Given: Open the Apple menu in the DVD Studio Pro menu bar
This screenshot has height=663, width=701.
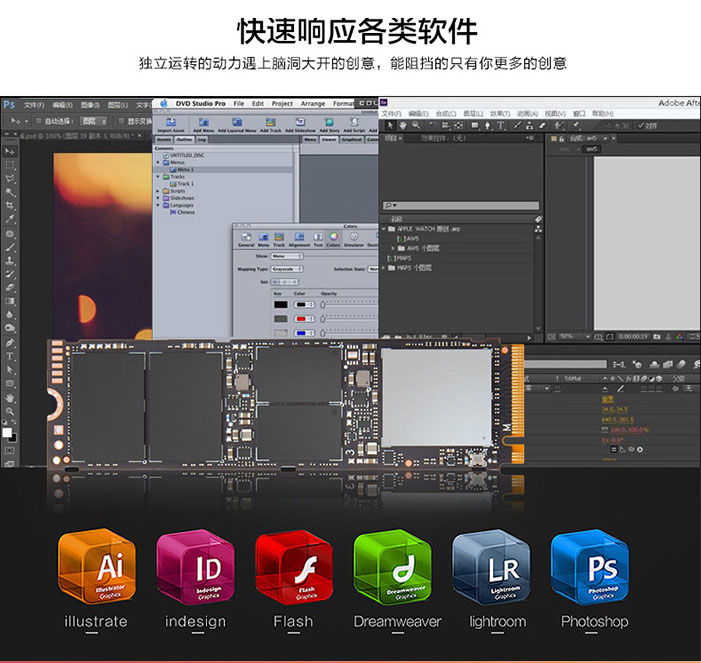Looking at the screenshot, I should tap(164, 104).
